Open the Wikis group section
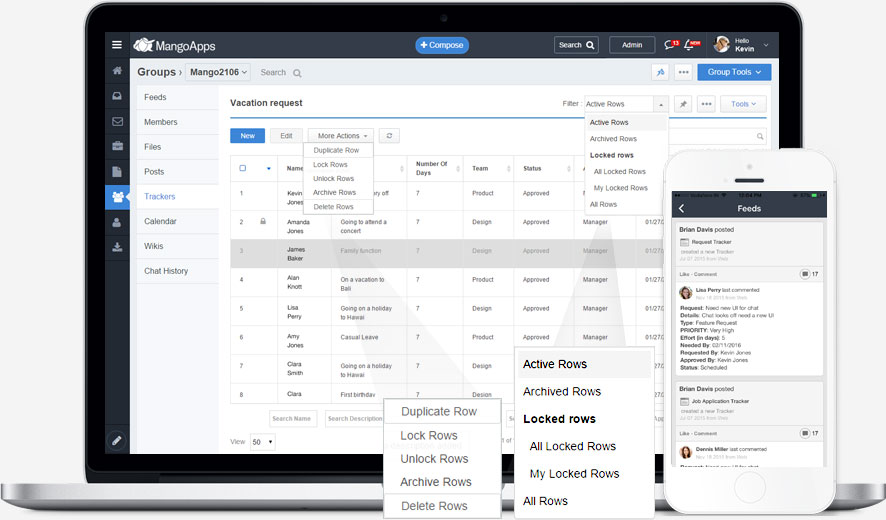The width and height of the screenshot is (886, 520). [x=177, y=246]
